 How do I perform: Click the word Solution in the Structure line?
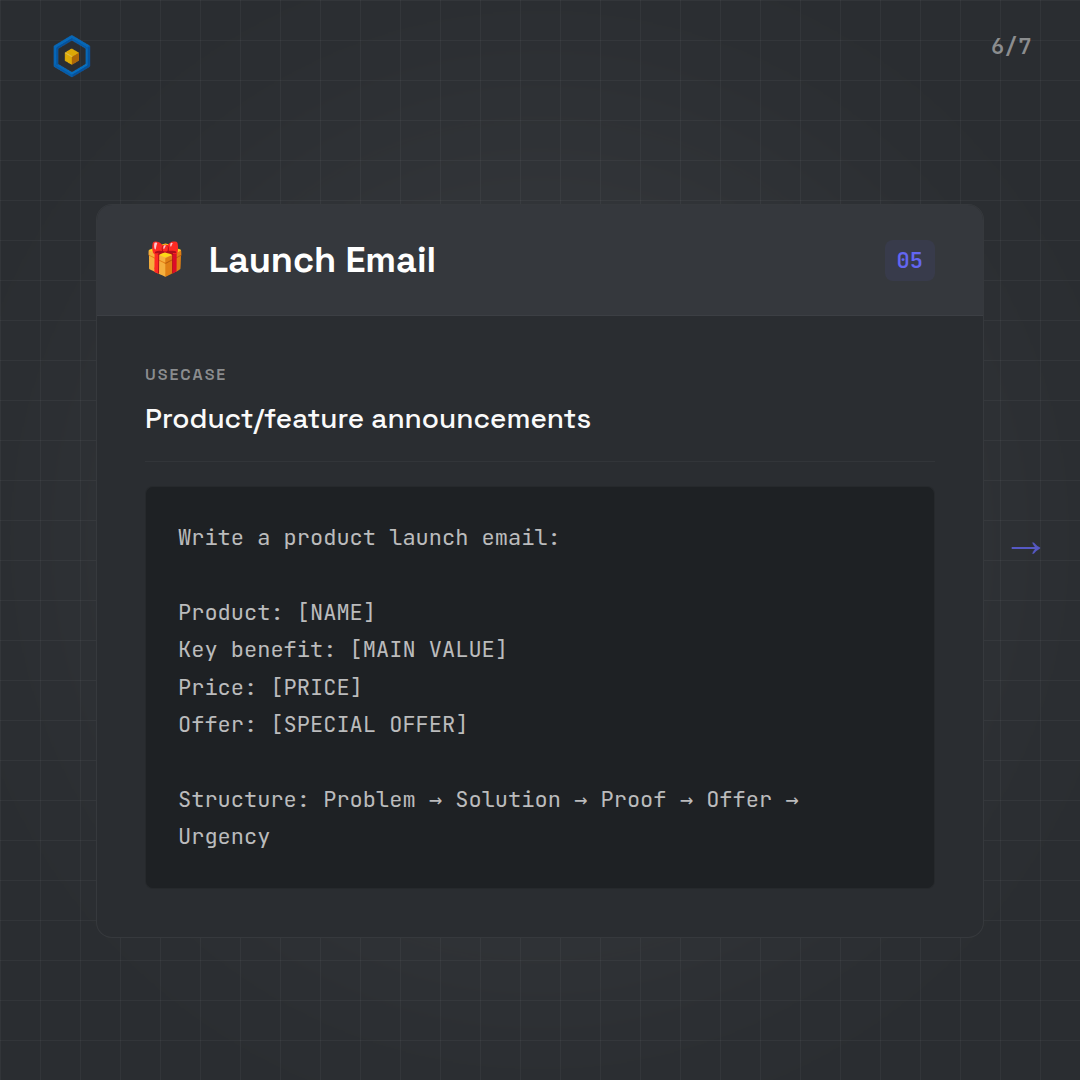click(508, 800)
